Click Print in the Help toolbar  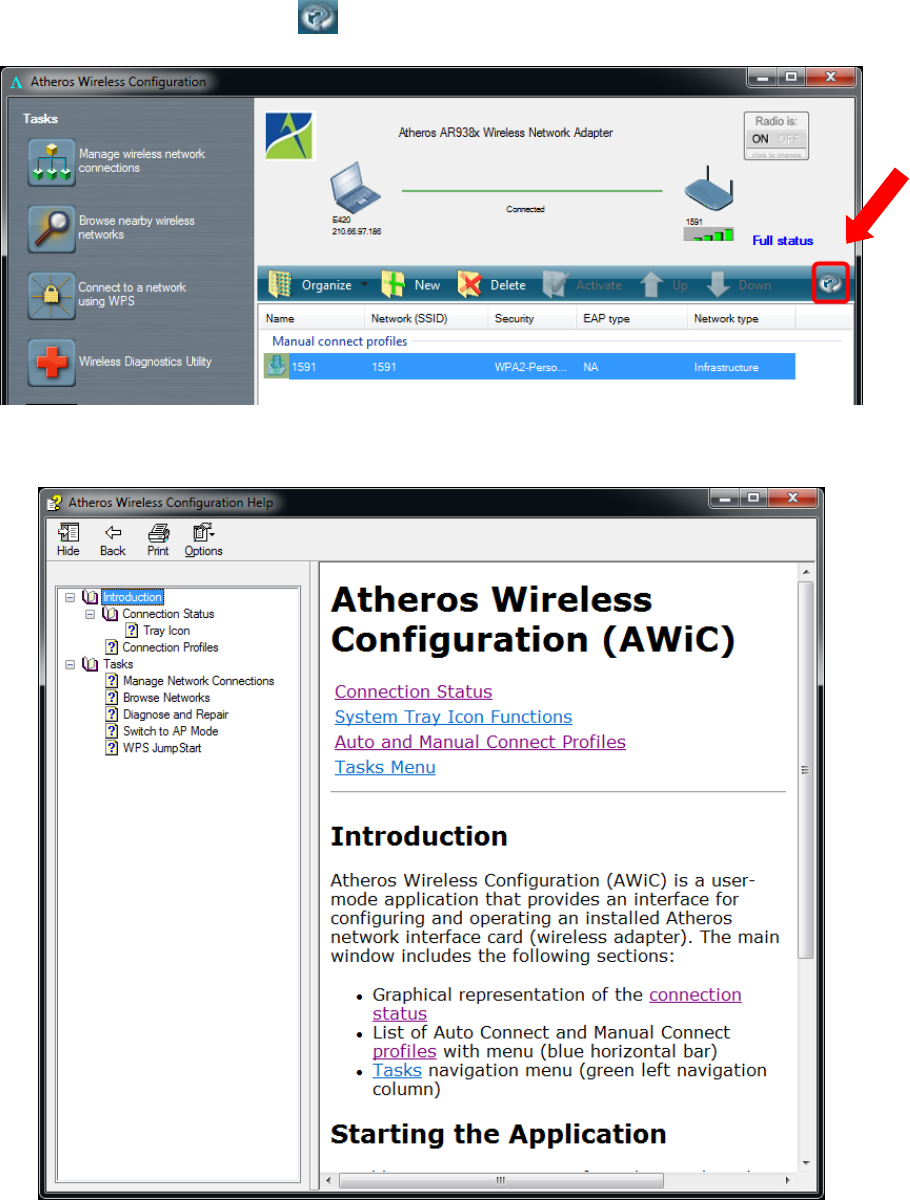pos(158,540)
